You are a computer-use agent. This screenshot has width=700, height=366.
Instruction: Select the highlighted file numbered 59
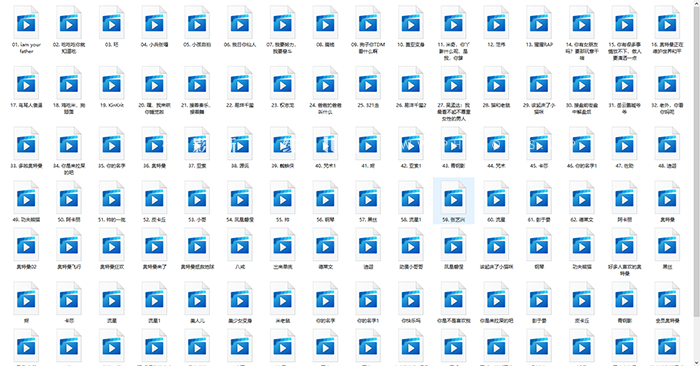click(454, 200)
